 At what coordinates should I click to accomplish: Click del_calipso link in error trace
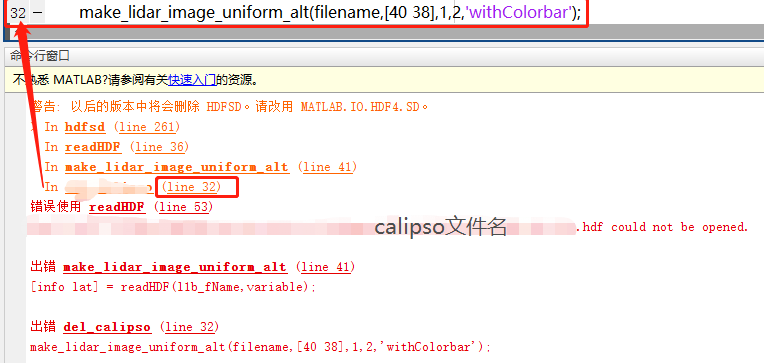tap(107, 327)
